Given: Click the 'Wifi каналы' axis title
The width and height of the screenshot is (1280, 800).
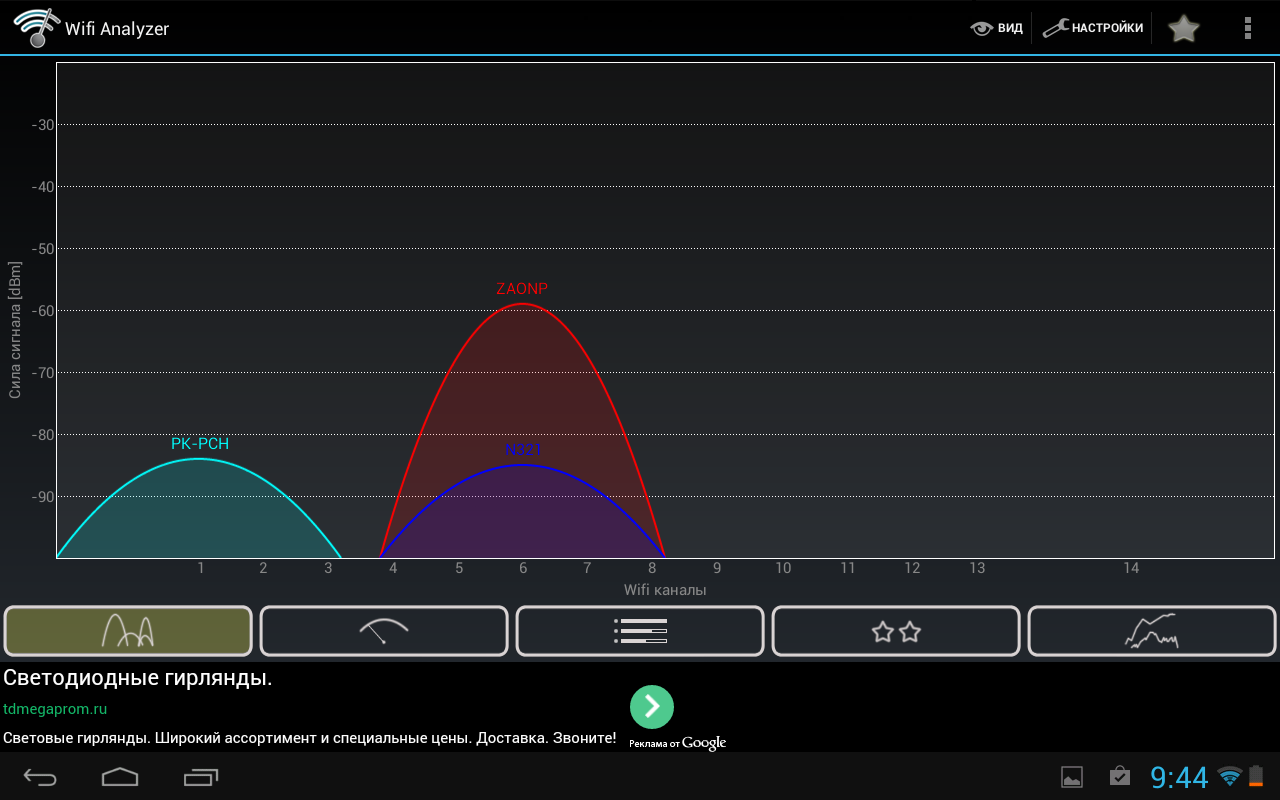Looking at the screenshot, I should tap(665, 590).
